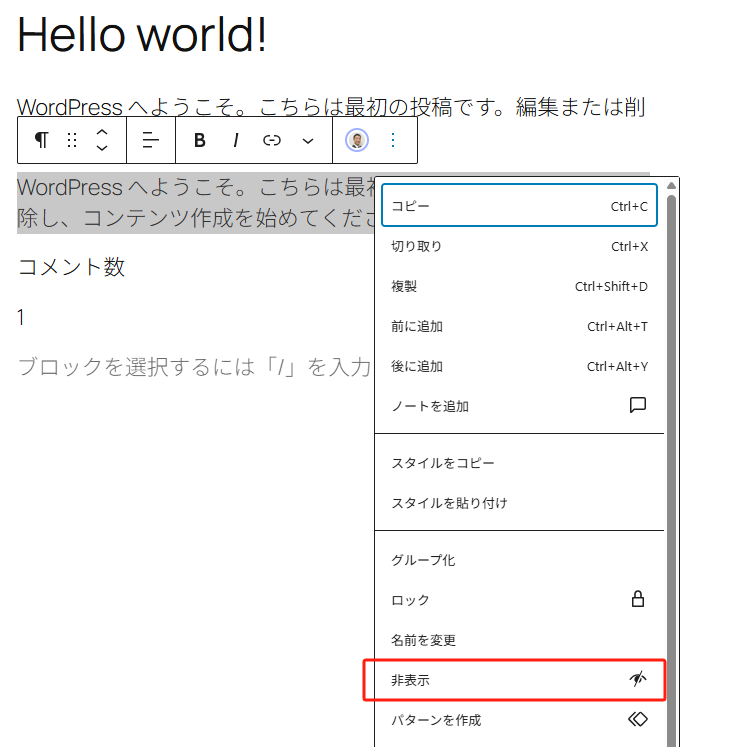Click the block drag handle icon

coord(72,140)
